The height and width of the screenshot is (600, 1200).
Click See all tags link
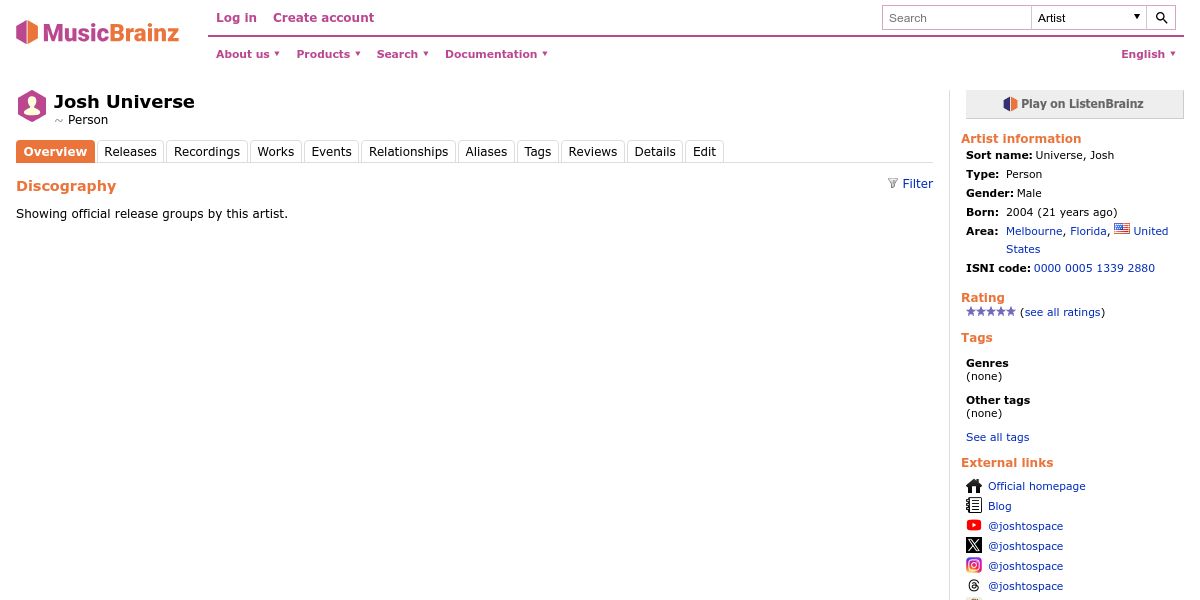(997, 437)
